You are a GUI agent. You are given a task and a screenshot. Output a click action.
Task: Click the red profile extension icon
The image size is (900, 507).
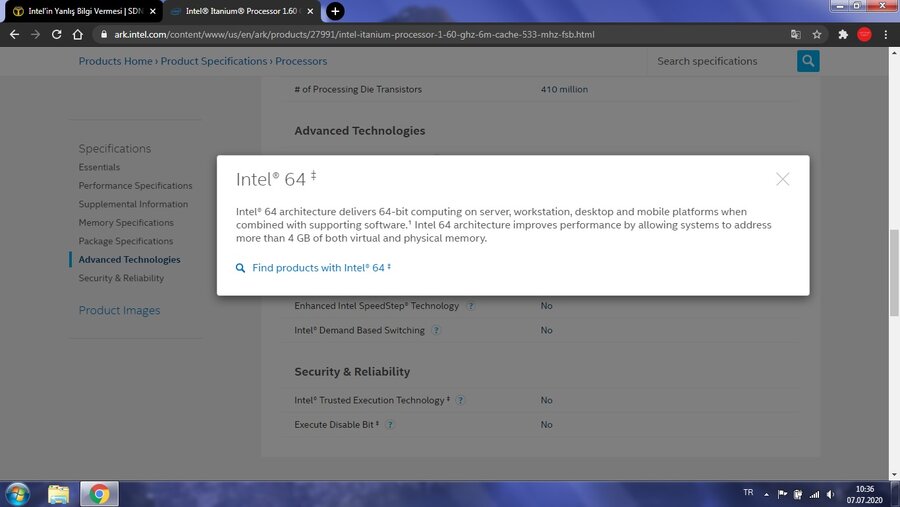tap(864, 34)
